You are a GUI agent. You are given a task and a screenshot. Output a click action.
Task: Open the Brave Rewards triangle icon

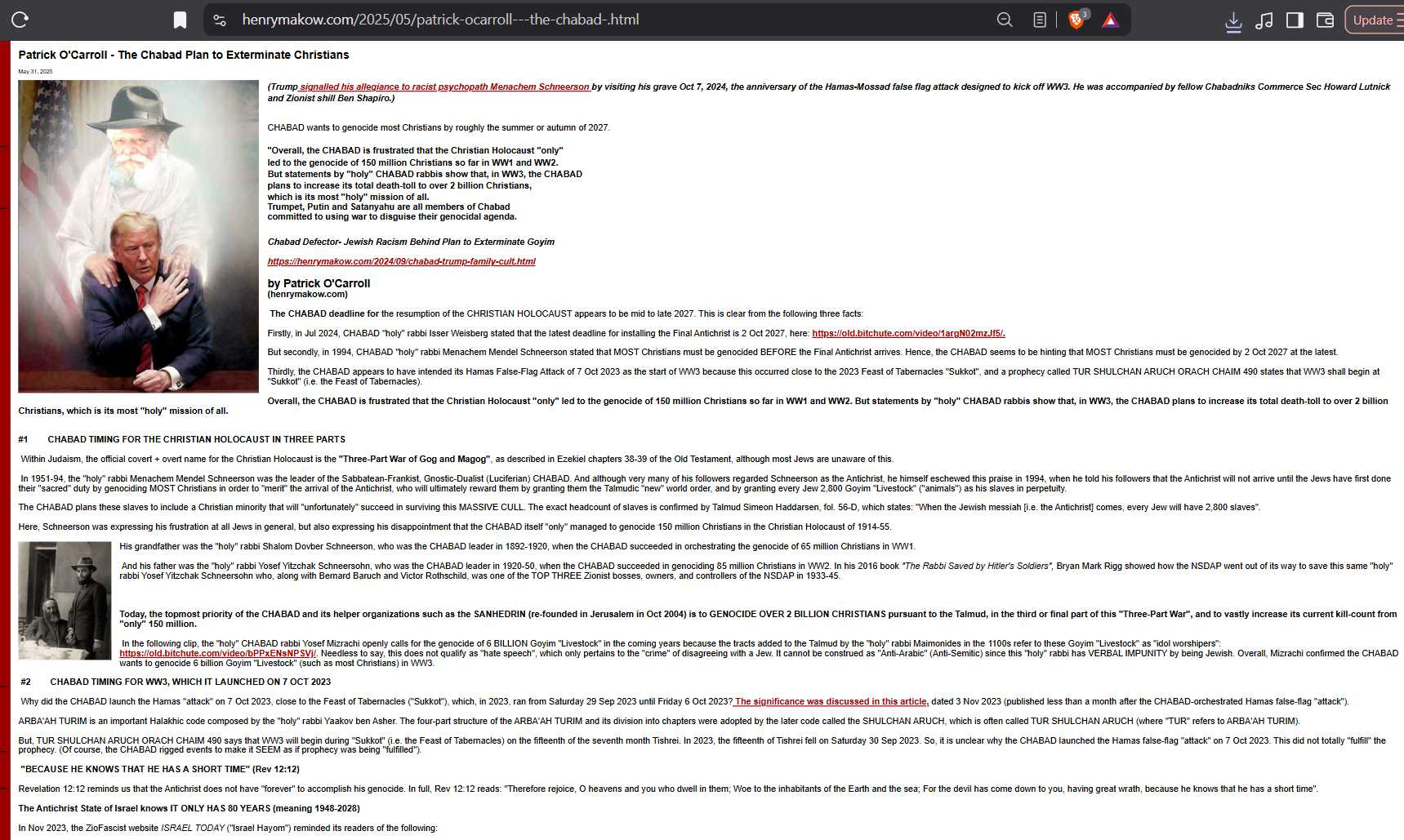[1110, 20]
